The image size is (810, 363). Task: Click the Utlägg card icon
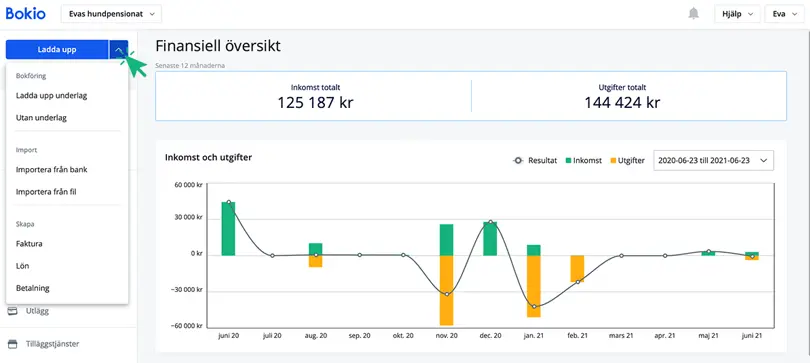[x=12, y=311]
